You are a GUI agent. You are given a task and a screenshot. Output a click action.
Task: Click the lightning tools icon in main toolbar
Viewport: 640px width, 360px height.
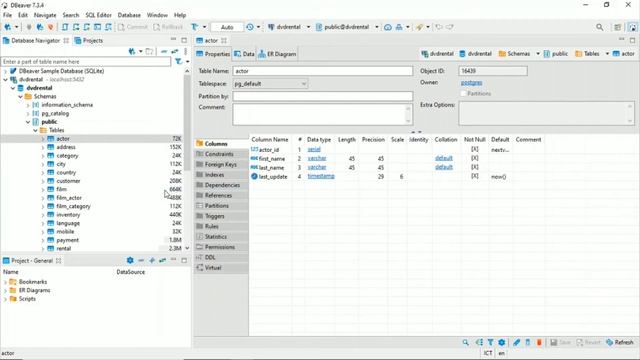pyautogui.click(x=419, y=27)
